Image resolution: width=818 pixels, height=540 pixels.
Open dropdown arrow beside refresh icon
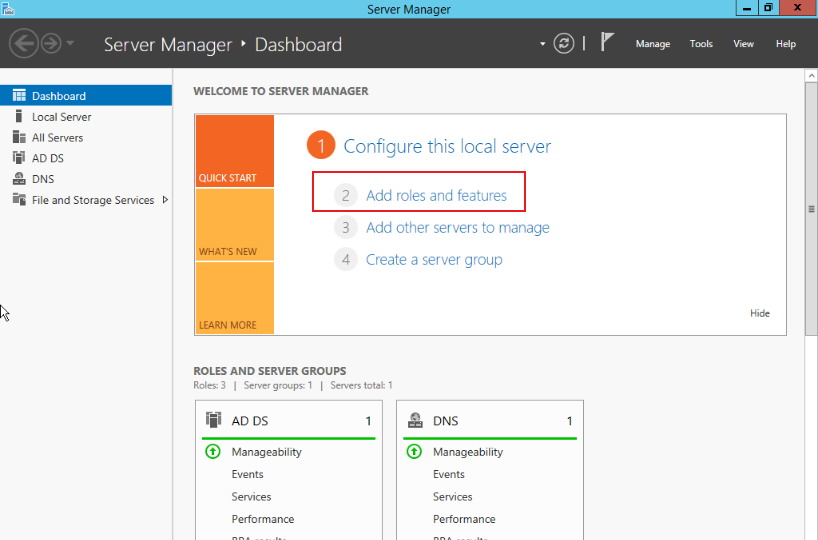[x=543, y=44]
